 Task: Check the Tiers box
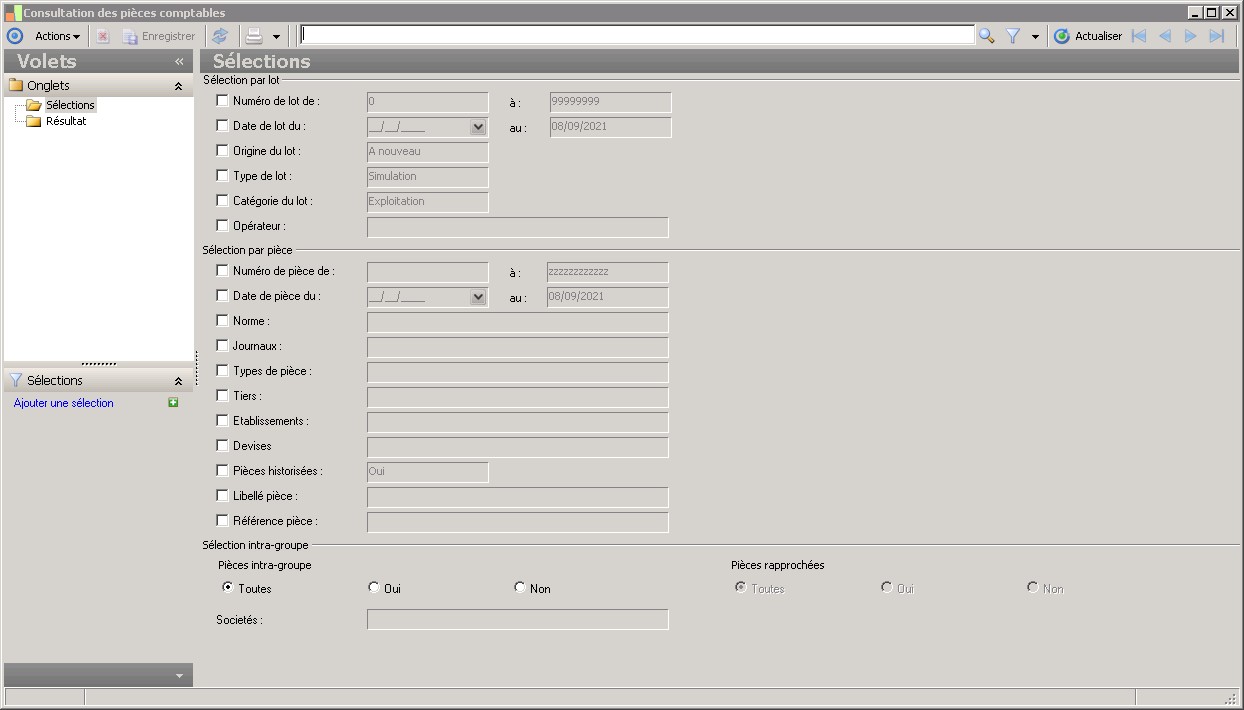(222, 395)
